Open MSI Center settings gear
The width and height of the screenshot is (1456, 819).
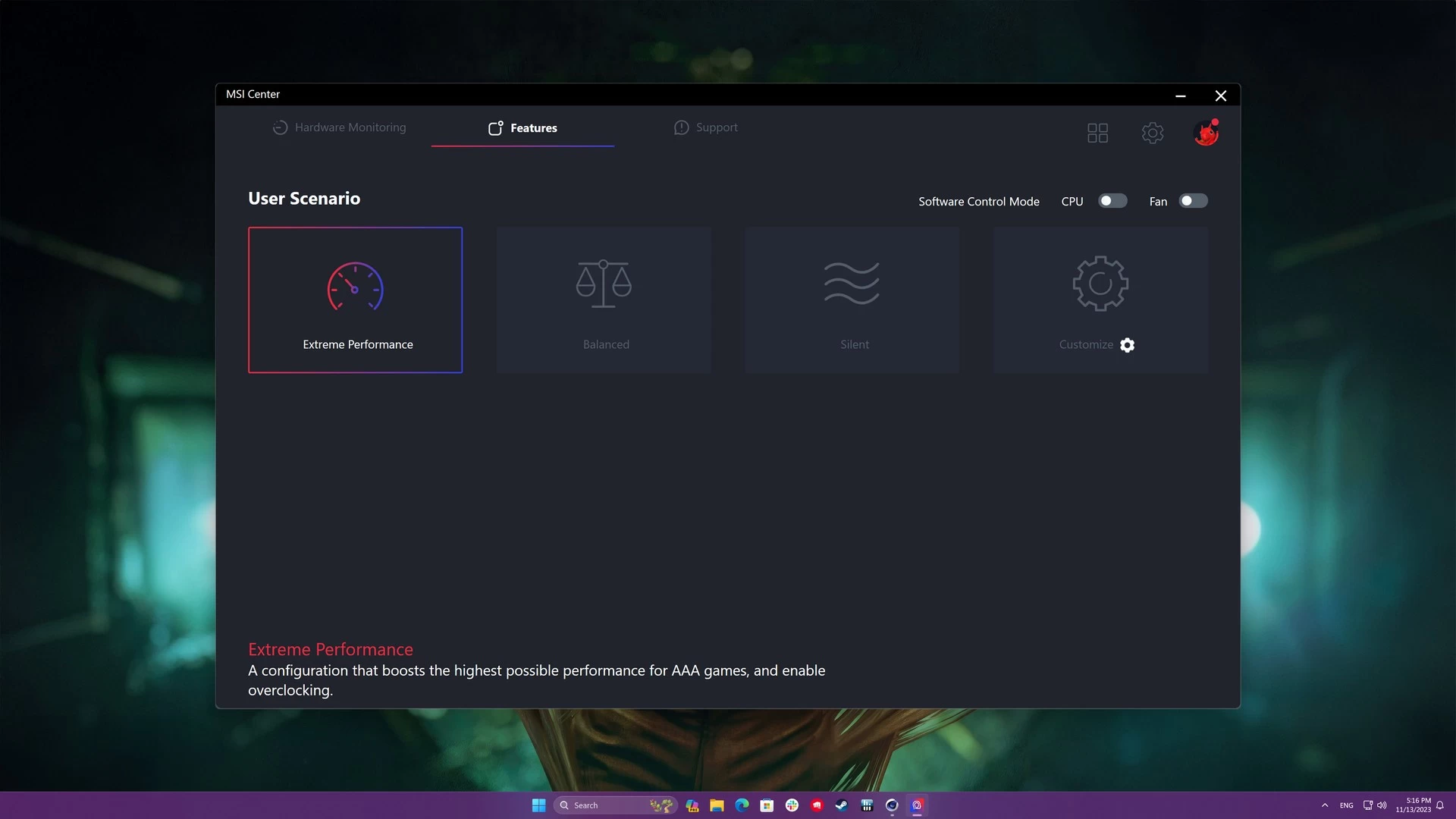pos(1152,133)
